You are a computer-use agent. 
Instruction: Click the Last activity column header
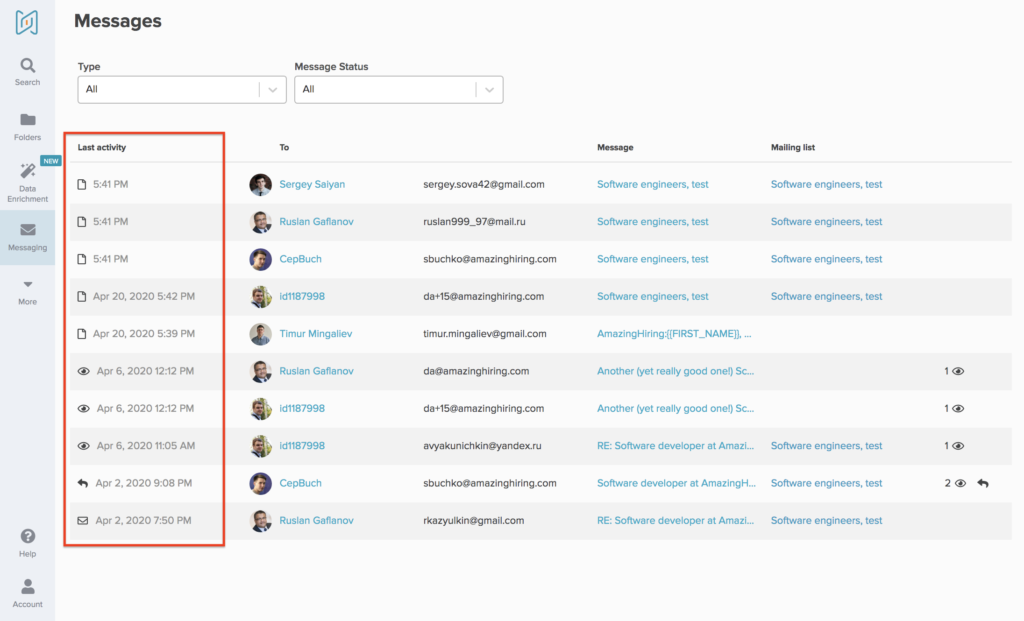tap(102, 148)
